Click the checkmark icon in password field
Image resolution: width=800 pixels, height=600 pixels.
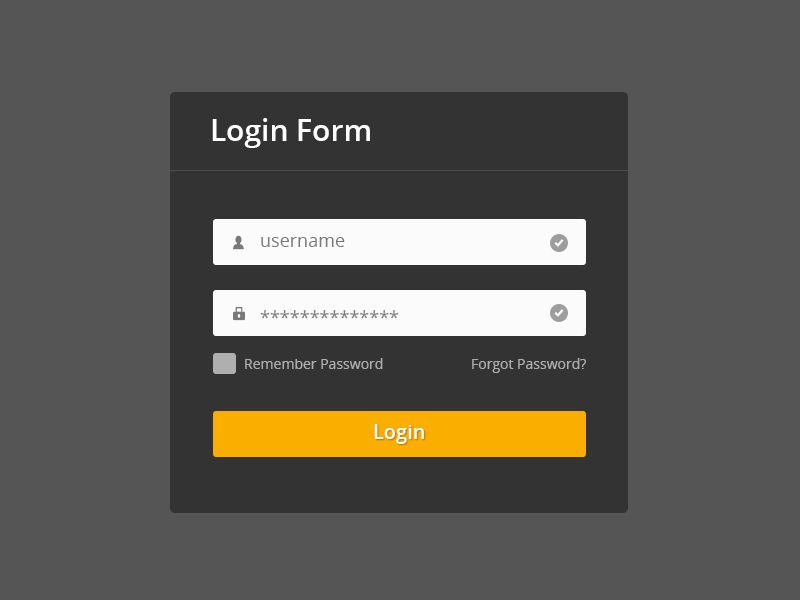(559, 313)
